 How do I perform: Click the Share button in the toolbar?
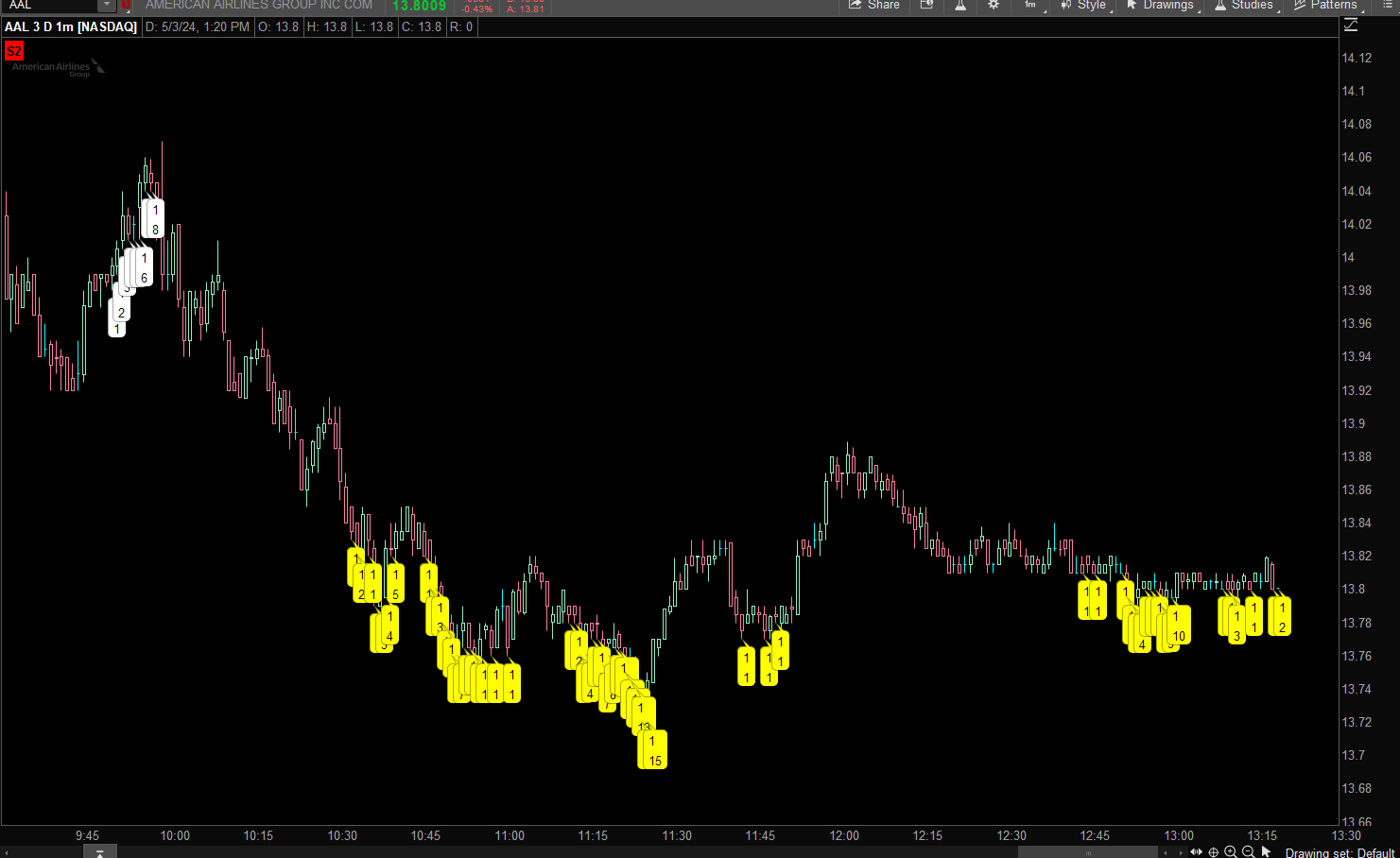tap(873, 5)
